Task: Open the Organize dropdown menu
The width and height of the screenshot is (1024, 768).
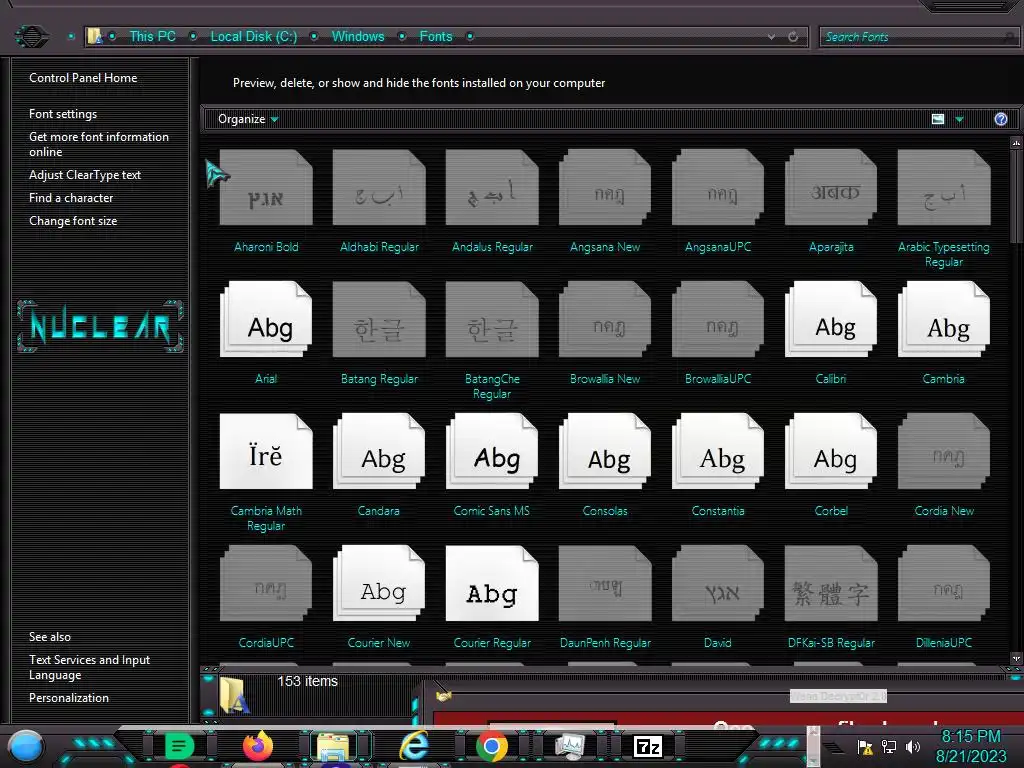Action: tap(248, 119)
